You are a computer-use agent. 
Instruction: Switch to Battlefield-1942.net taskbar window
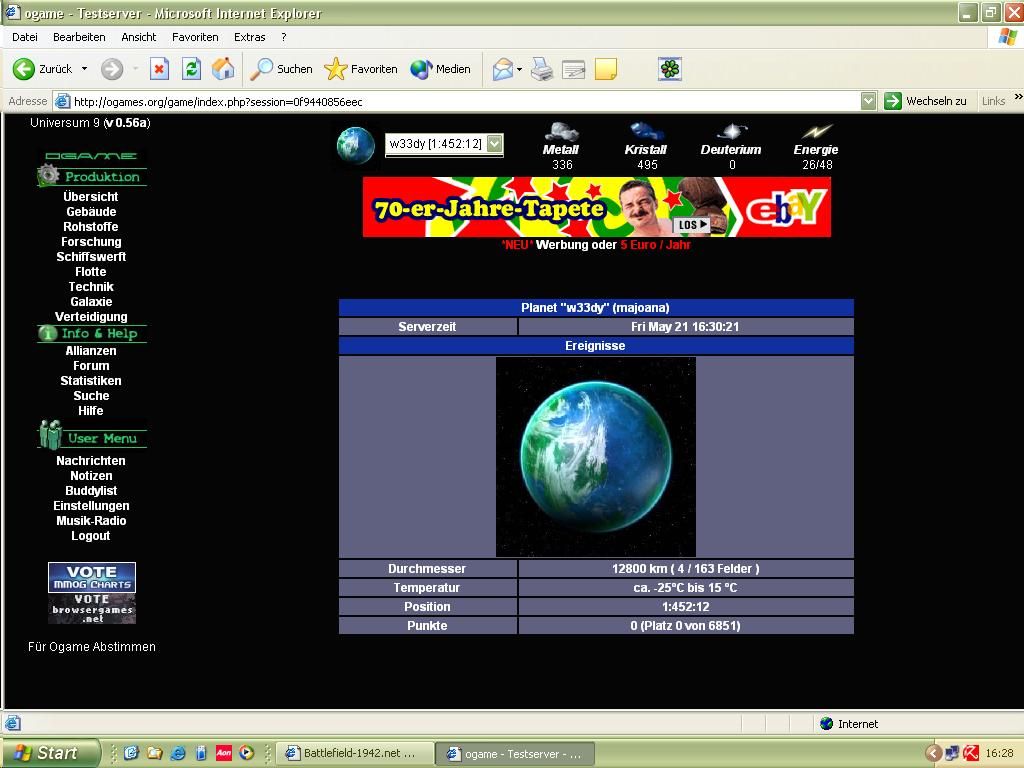click(357, 753)
